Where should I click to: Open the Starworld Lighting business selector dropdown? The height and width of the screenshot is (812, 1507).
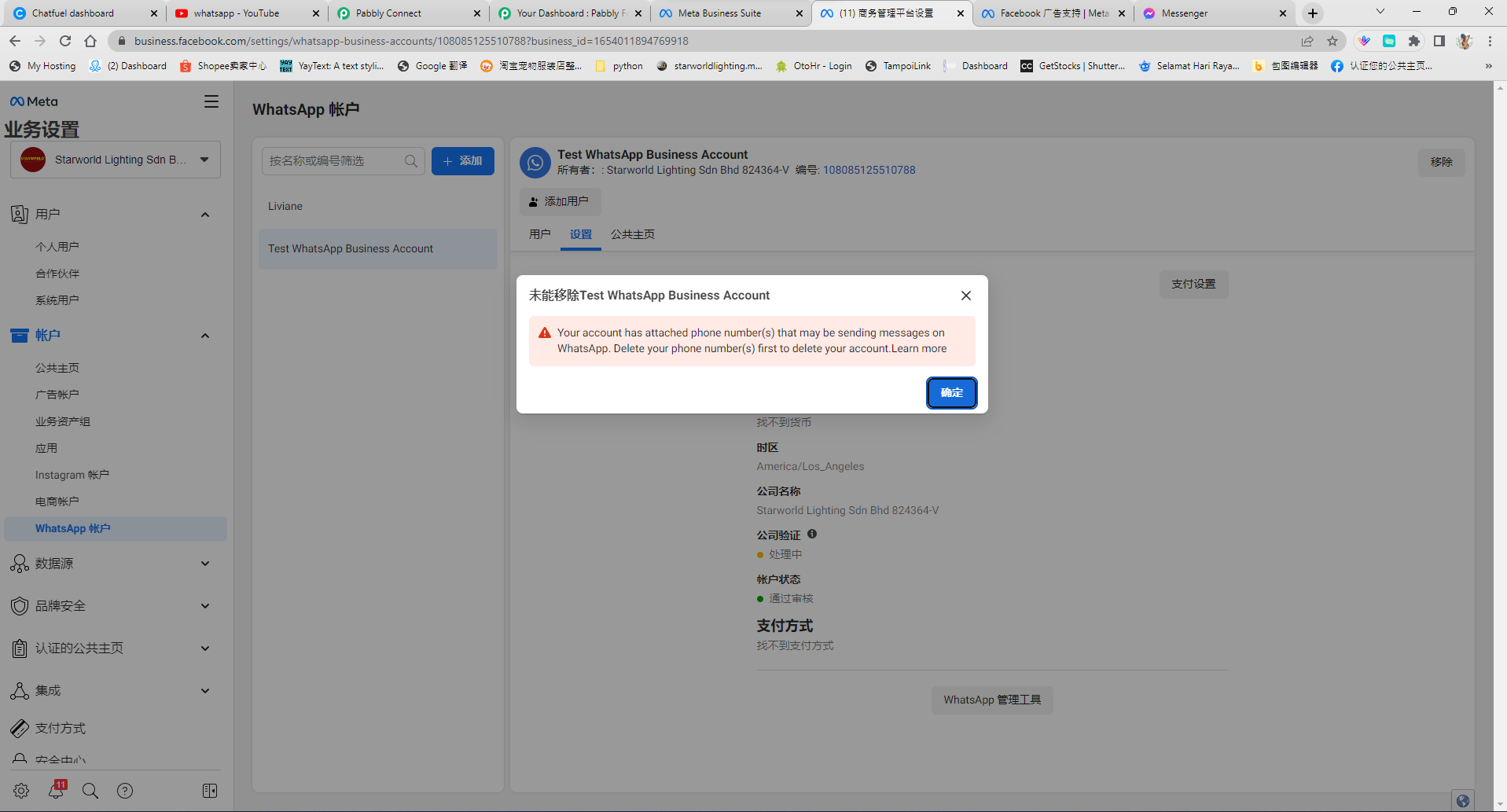click(x=116, y=160)
